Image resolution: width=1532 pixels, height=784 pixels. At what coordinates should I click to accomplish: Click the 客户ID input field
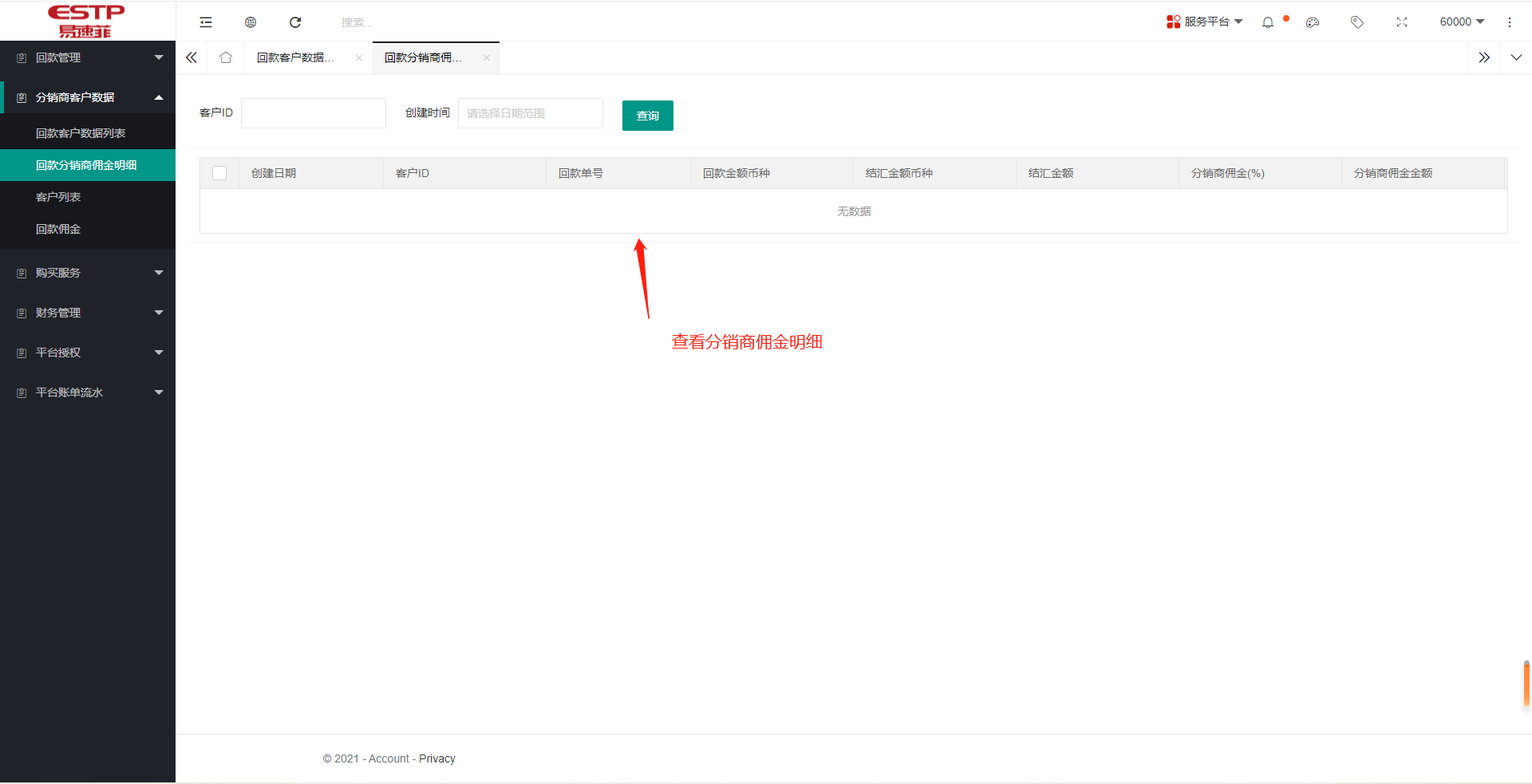pyautogui.click(x=313, y=112)
